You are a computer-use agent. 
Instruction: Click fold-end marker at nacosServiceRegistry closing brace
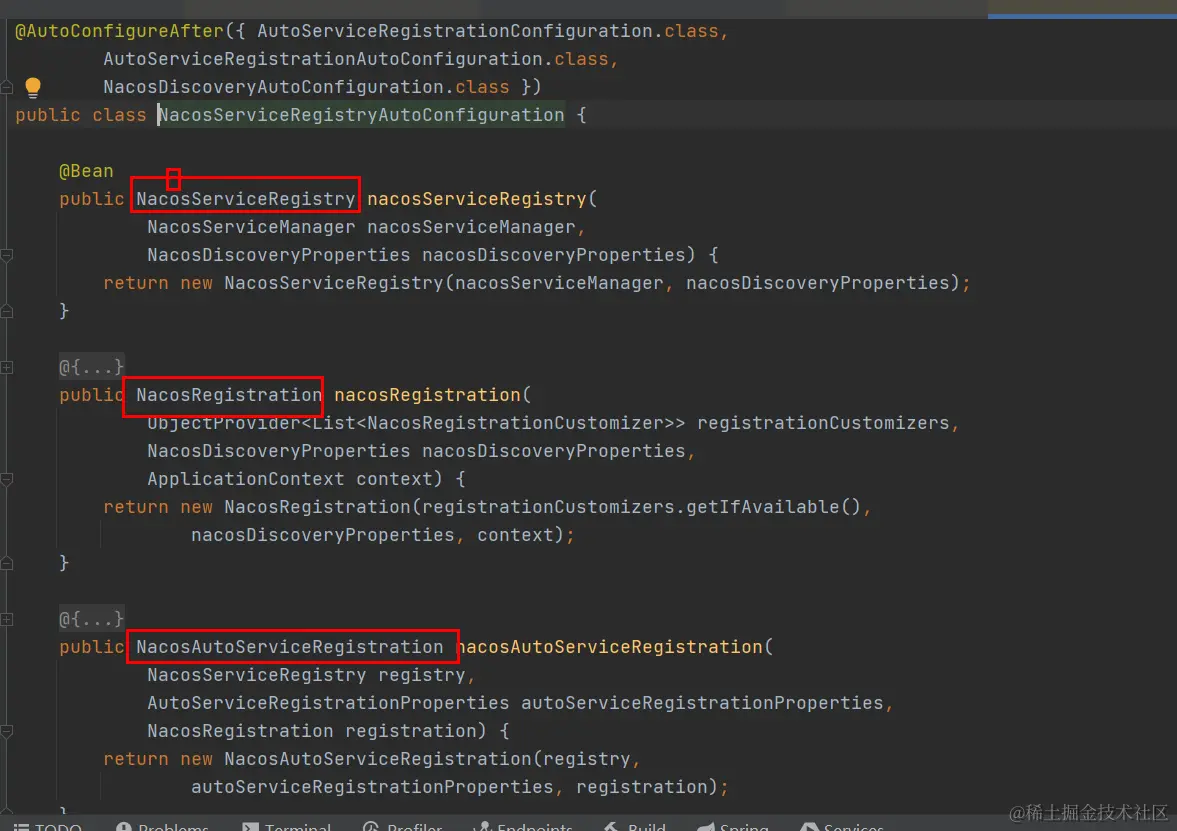[7, 311]
